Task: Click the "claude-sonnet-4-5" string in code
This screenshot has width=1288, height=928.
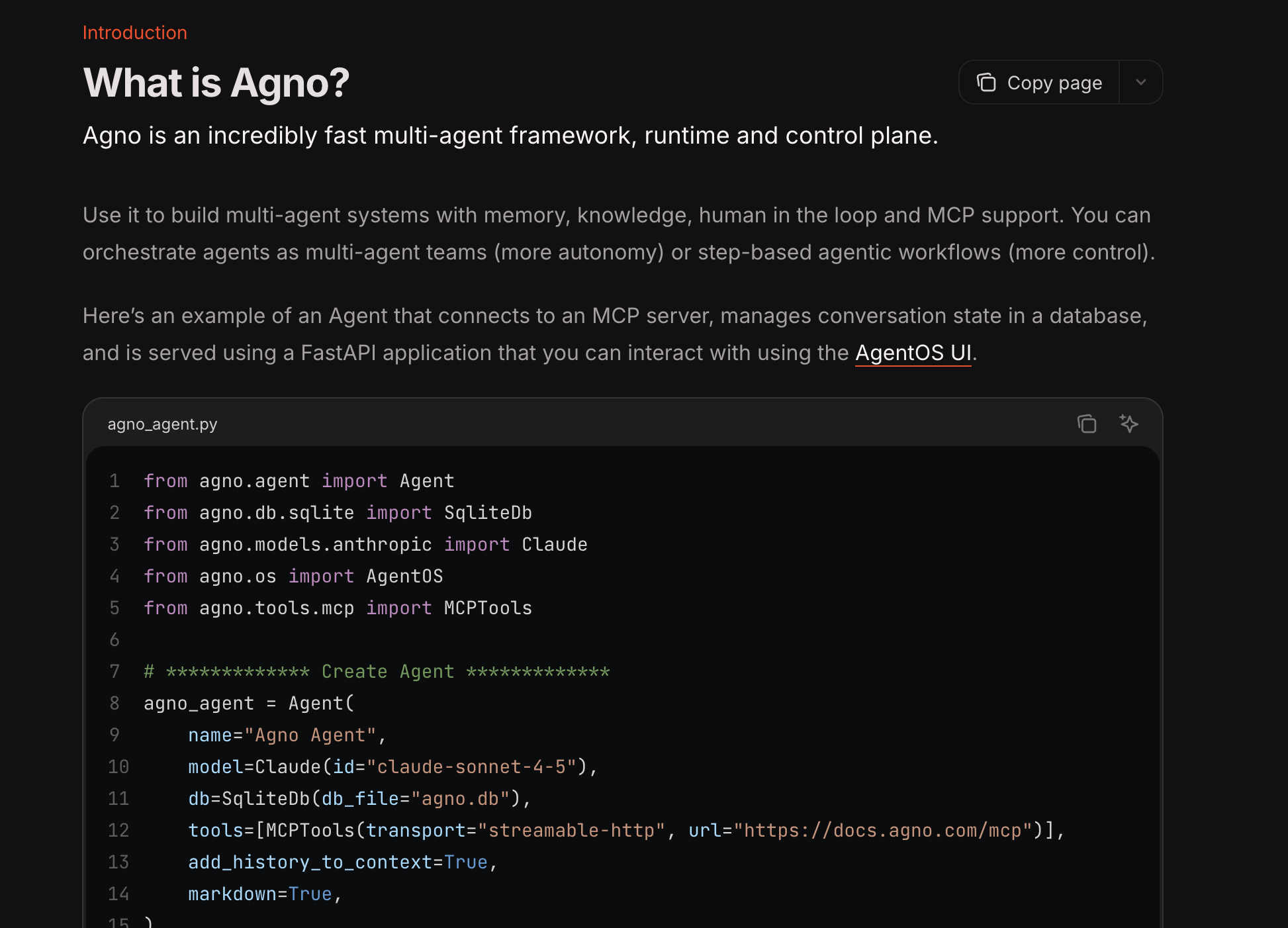Action: 471,767
